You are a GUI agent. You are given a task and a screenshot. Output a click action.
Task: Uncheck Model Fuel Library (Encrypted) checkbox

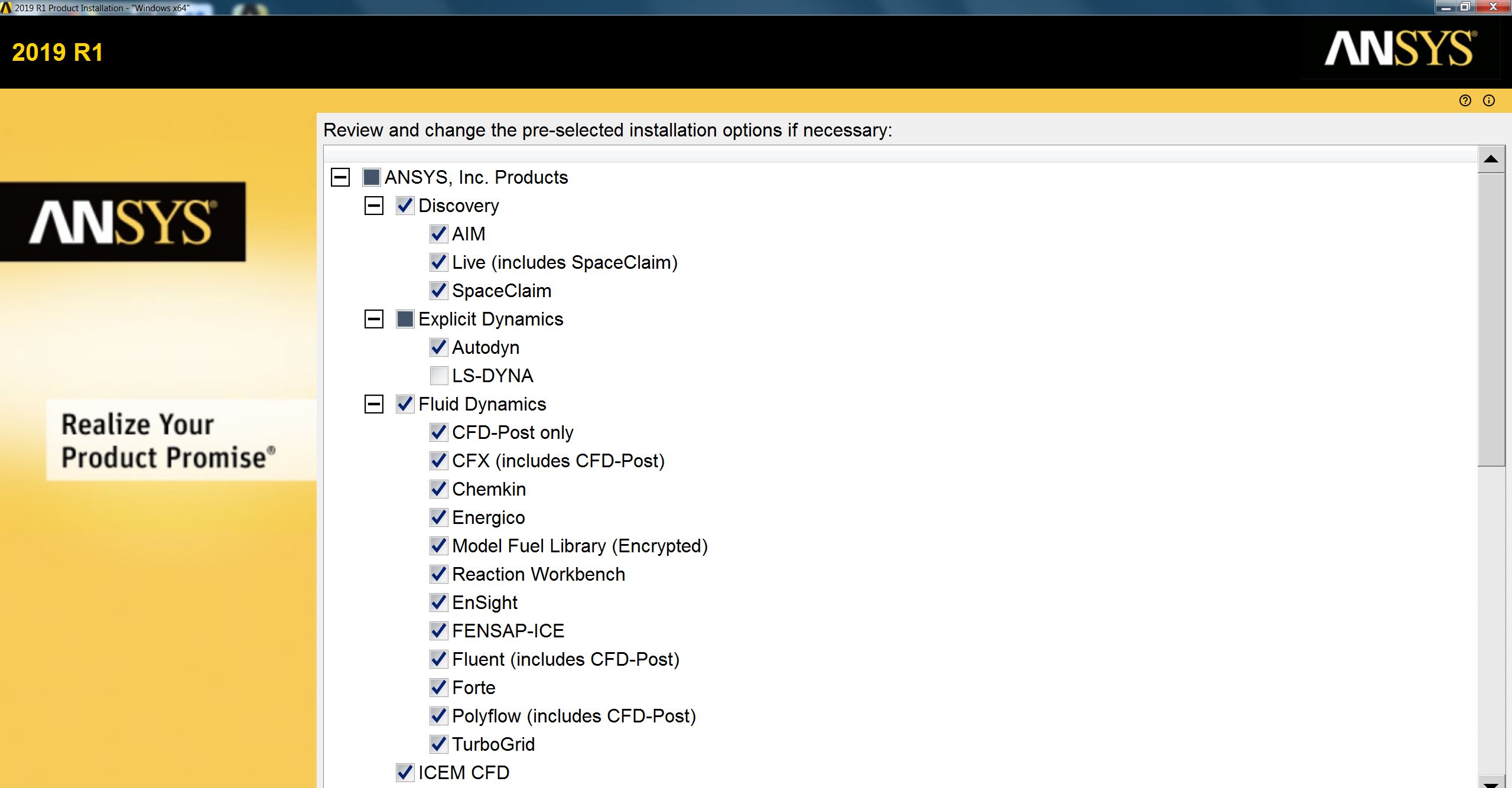pyautogui.click(x=438, y=546)
